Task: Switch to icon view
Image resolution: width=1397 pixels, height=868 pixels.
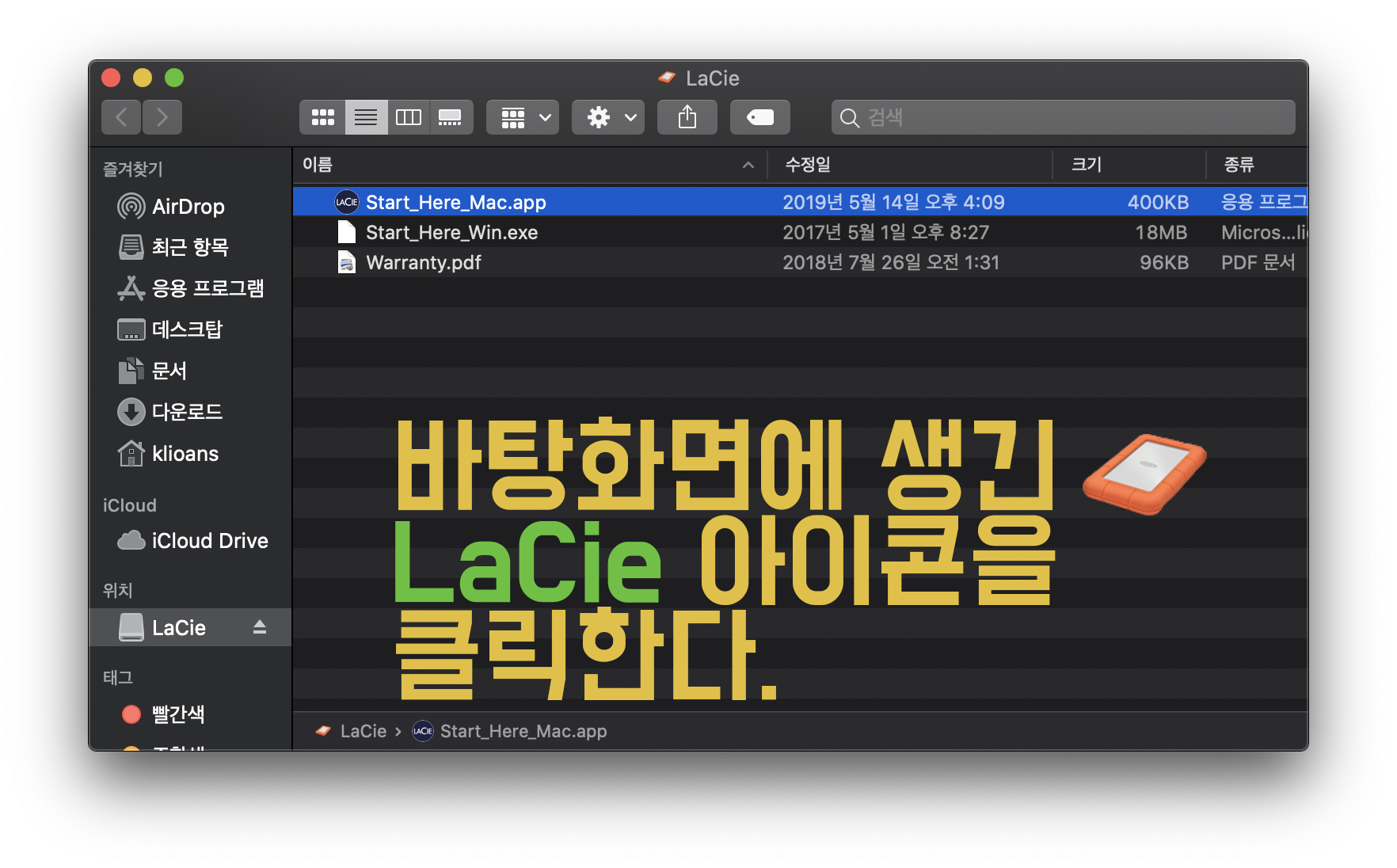Action: [x=322, y=117]
